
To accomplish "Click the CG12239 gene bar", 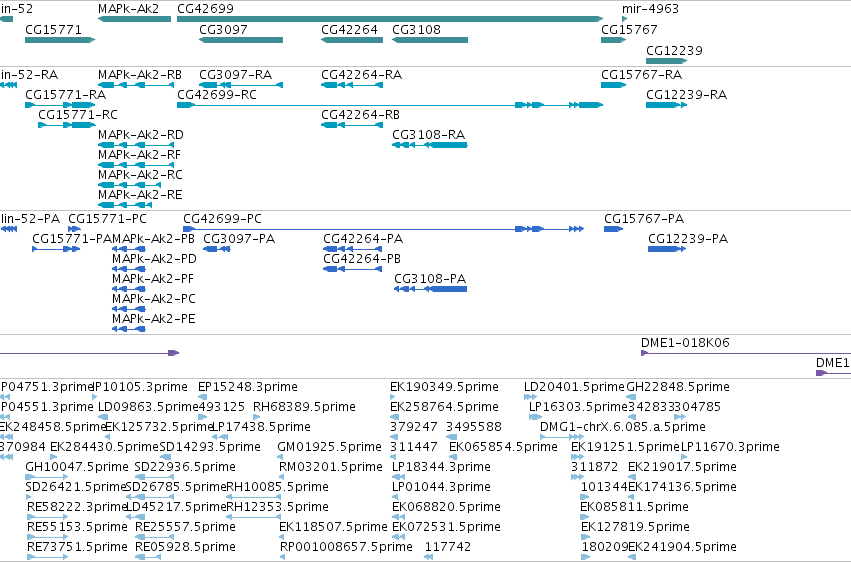I will coord(666,61).
